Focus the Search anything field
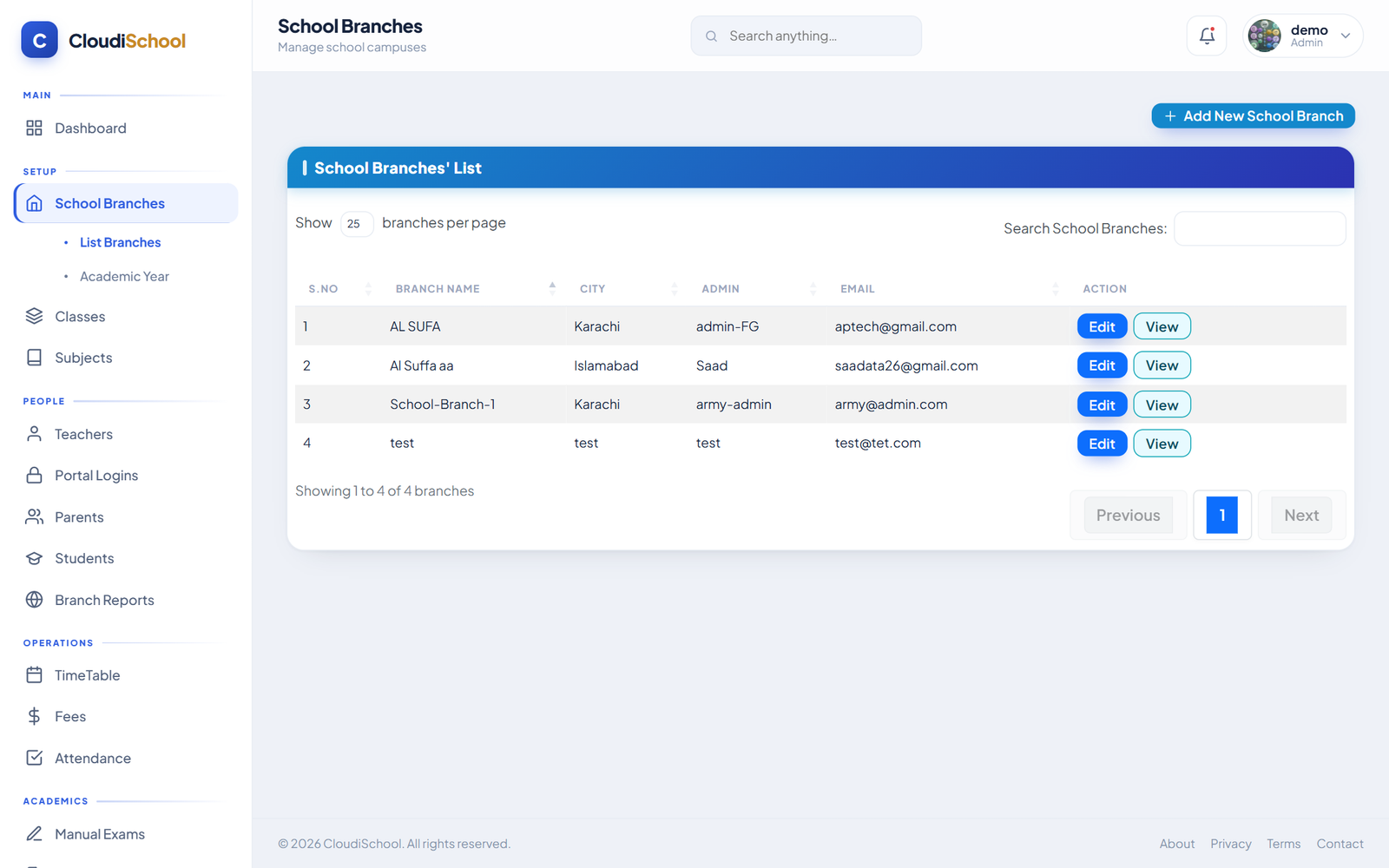This screenshot has width=1389, height=868. [x=806, y=36]
